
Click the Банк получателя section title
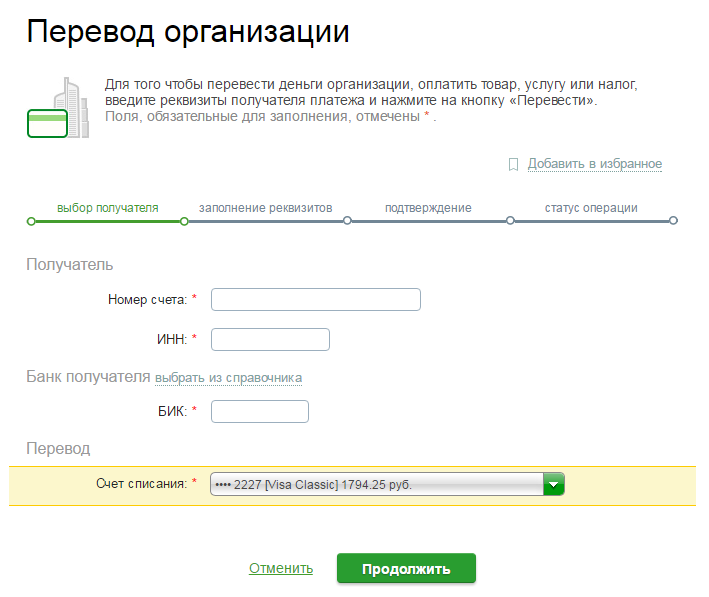click(x=87, y=377)
